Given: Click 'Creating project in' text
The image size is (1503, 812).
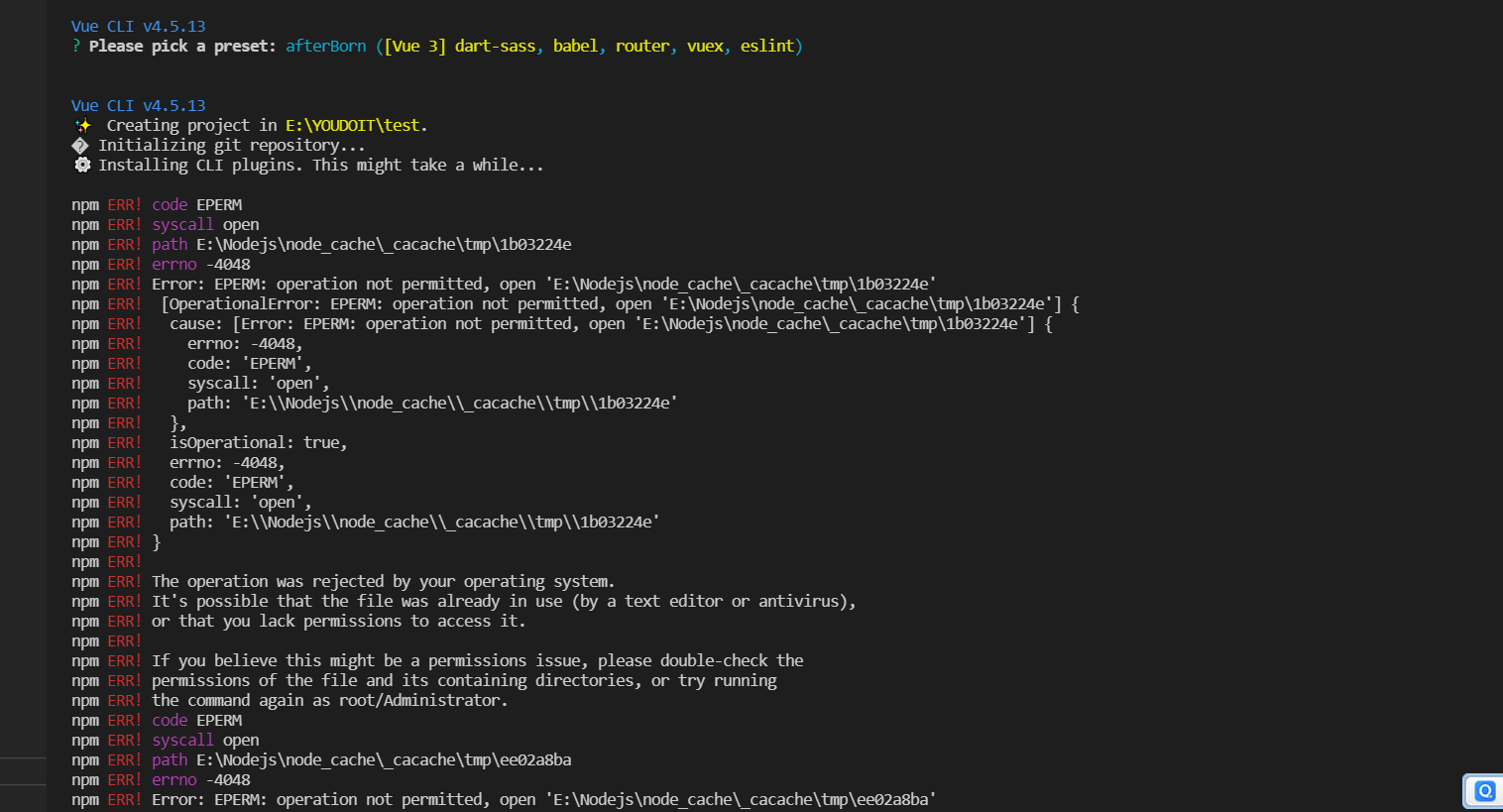Looking at the screenshot, I should pyautogui.click(x=192, y=125).
